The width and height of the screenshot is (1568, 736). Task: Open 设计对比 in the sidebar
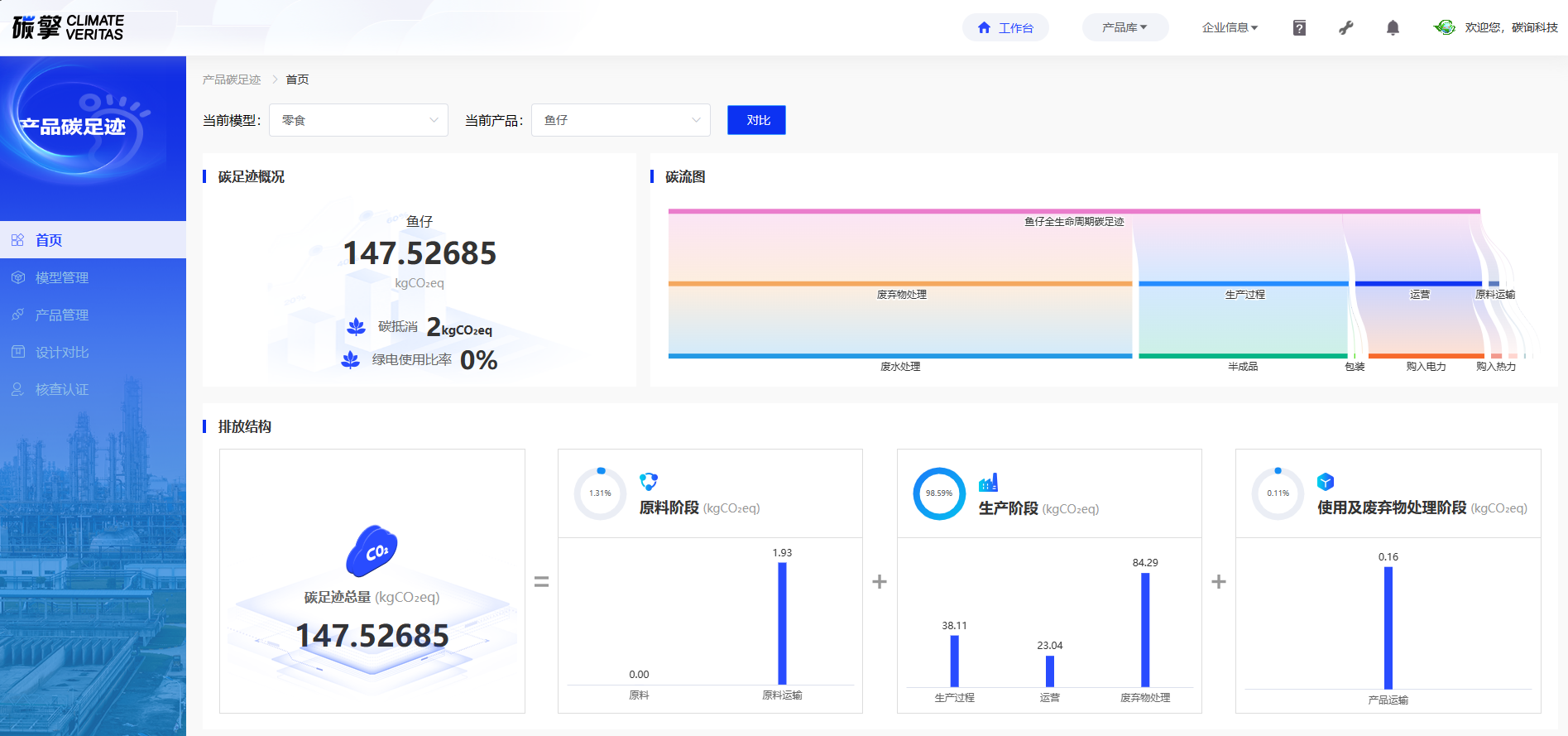point(93,352)
